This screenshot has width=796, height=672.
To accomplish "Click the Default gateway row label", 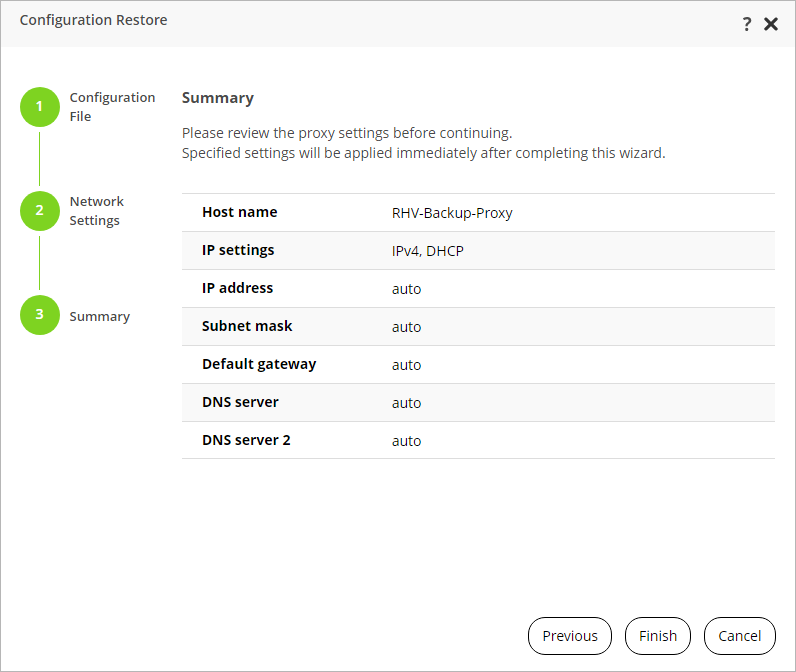I will [259, 364].
